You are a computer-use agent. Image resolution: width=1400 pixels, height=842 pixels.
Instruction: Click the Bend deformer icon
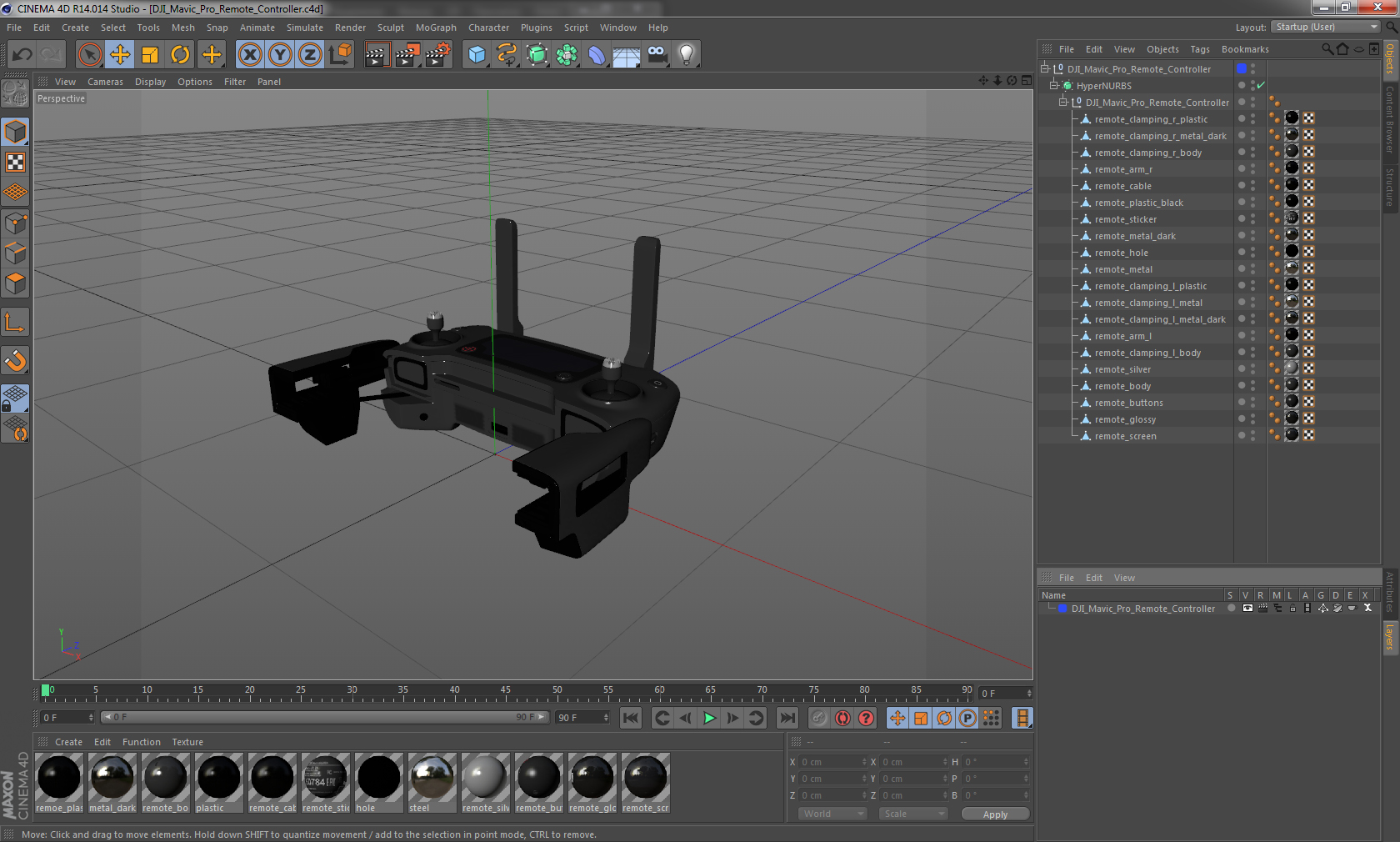597,55
